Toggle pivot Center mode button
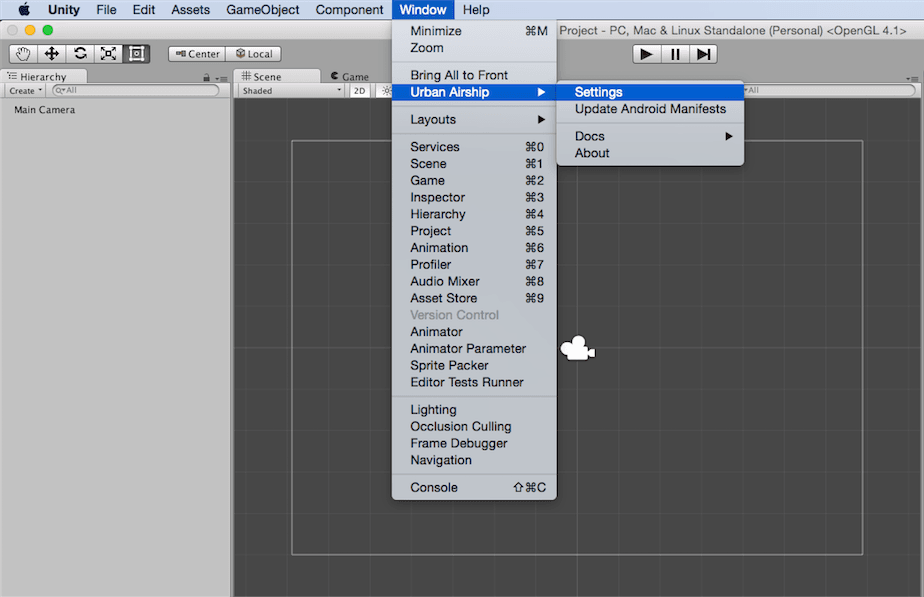The image size is (924, 597). (x=197, y=54)
